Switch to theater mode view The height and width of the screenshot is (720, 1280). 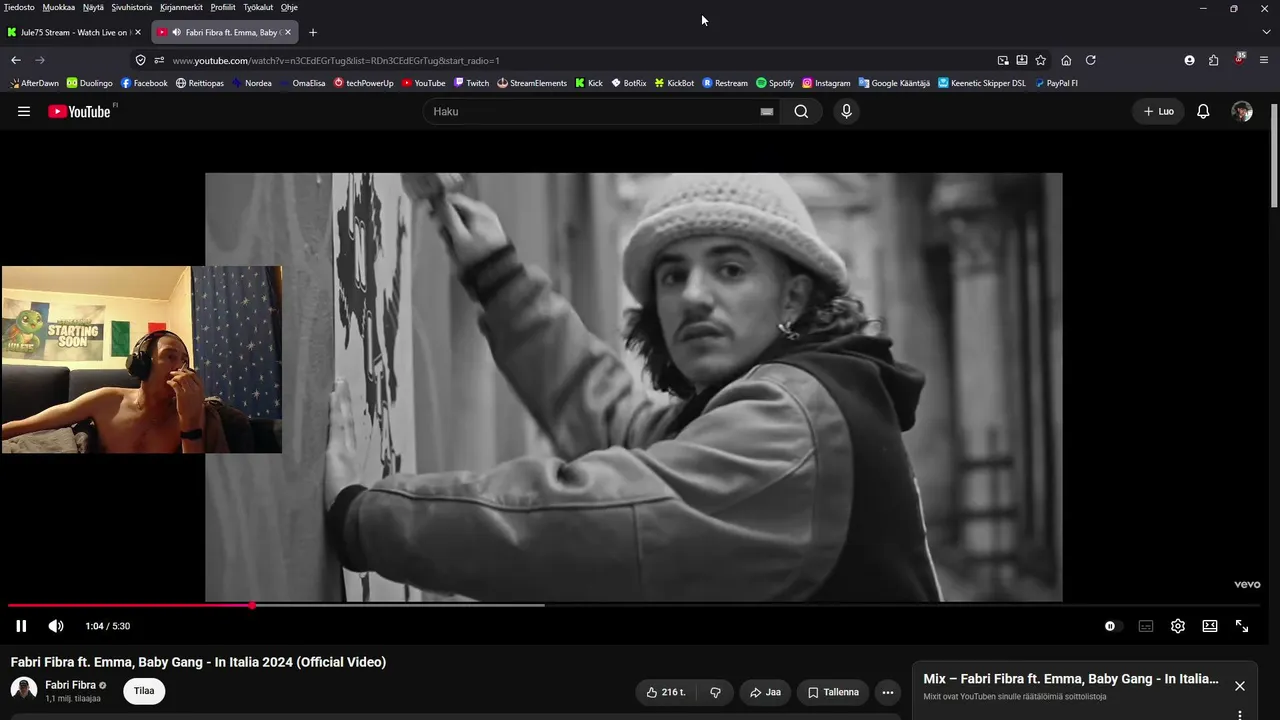point(1210,626)
